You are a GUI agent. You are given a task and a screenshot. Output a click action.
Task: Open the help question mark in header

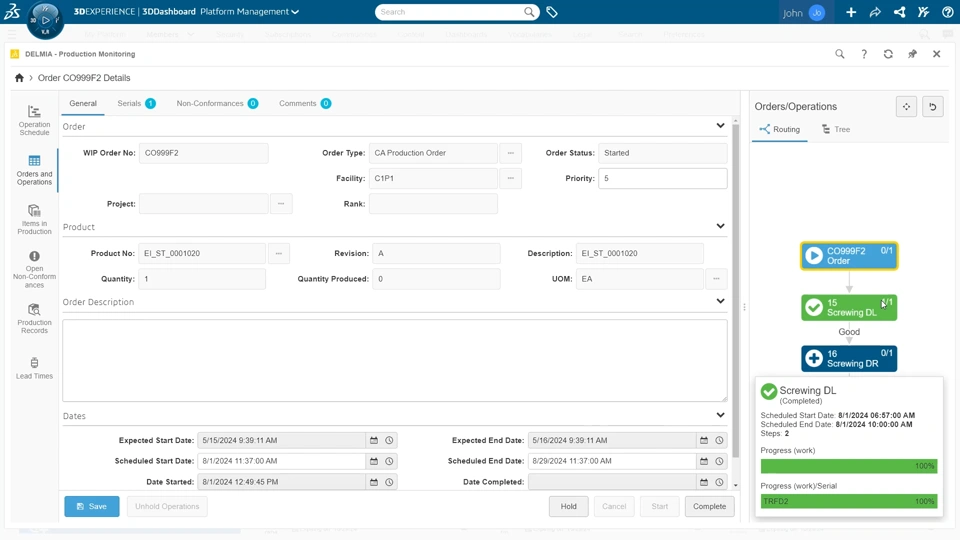(948, 12)
